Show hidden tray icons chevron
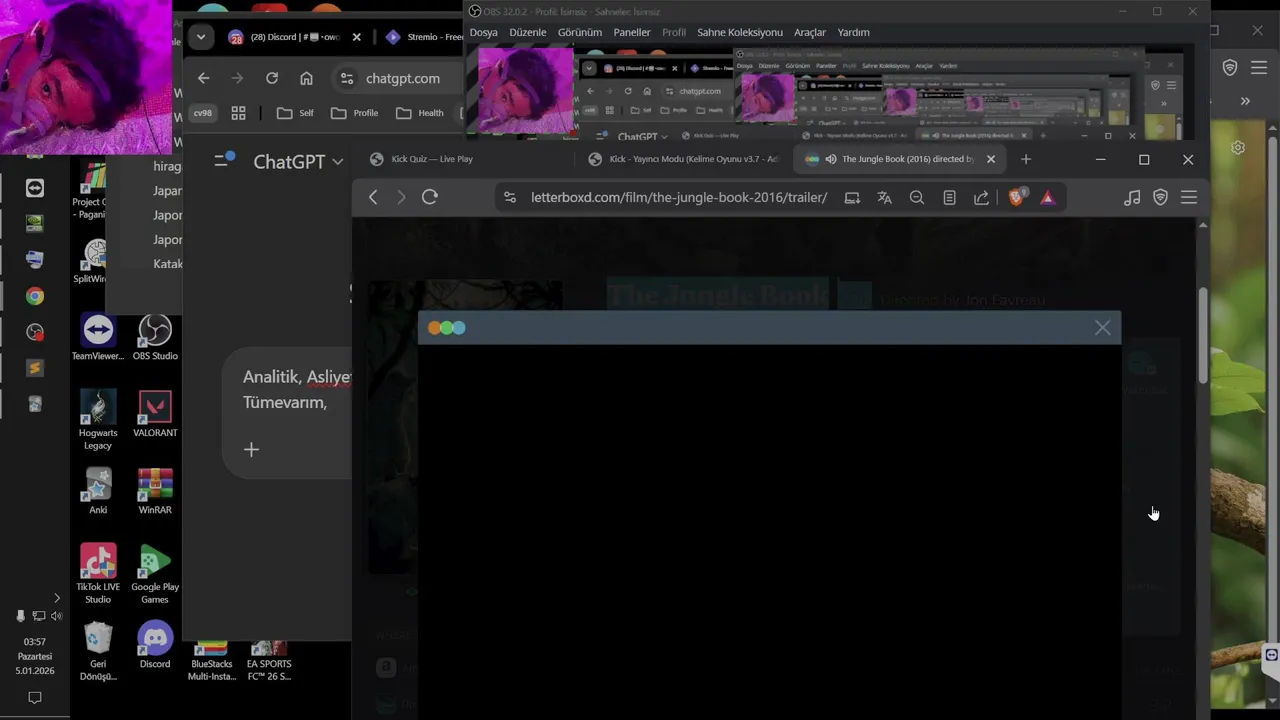 (x=56, y=598)
